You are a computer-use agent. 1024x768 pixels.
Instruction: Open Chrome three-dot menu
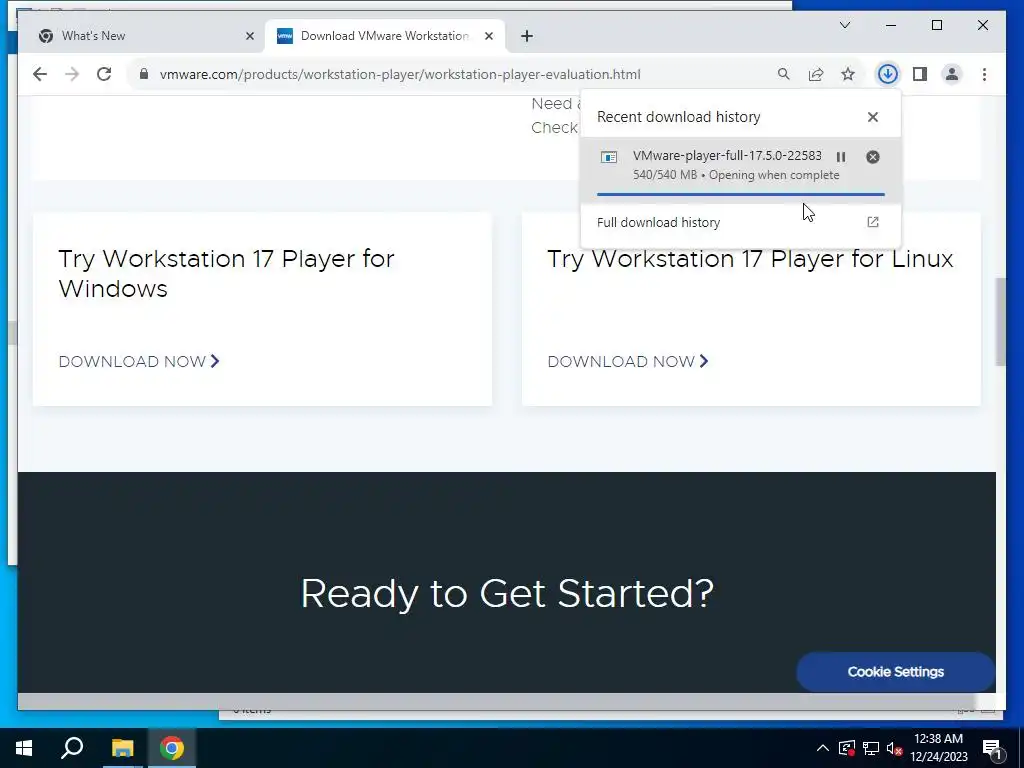click(x=984, y=74)
